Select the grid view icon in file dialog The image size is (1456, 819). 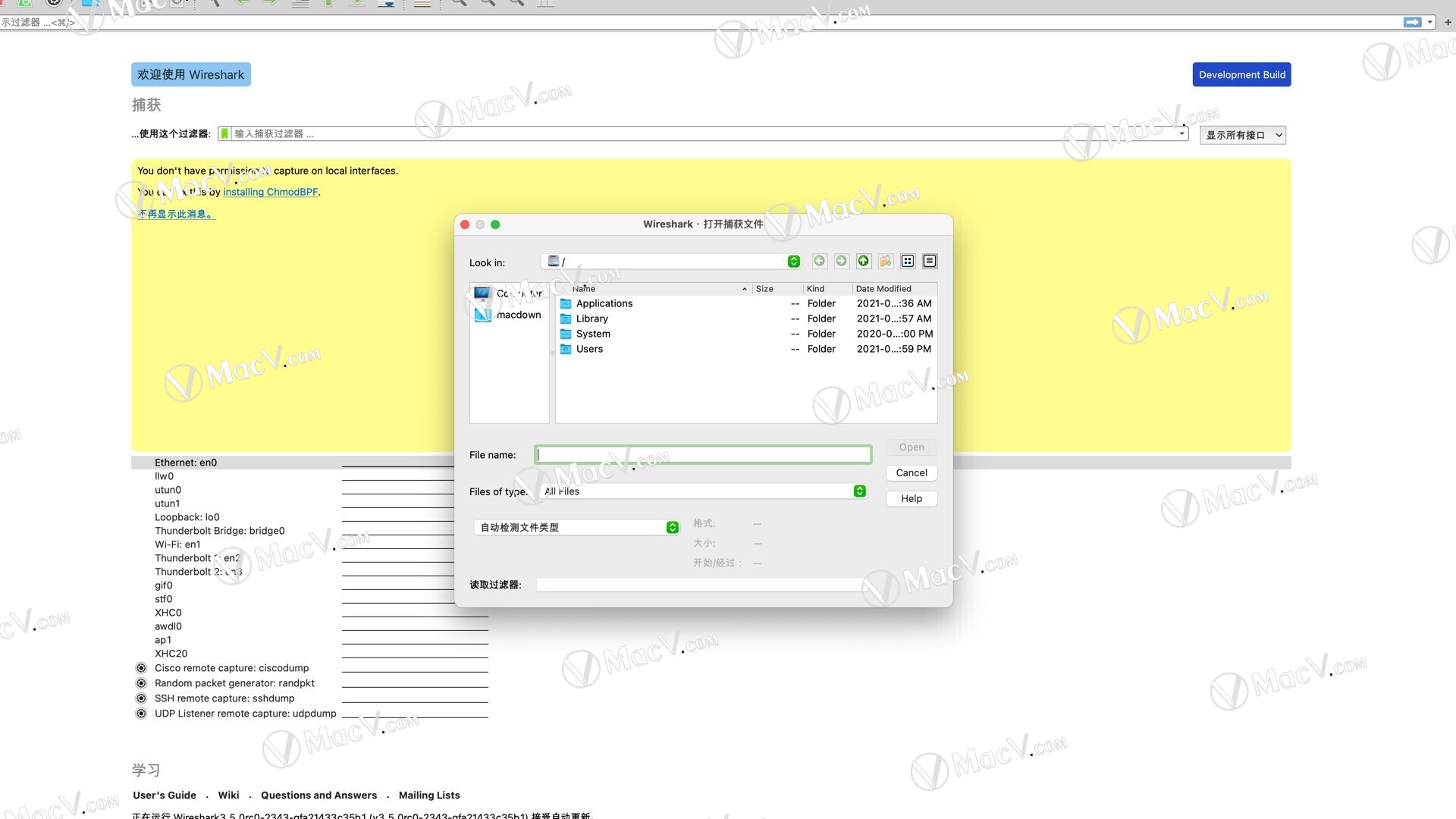pyautogui.click(x=906, y=261)
